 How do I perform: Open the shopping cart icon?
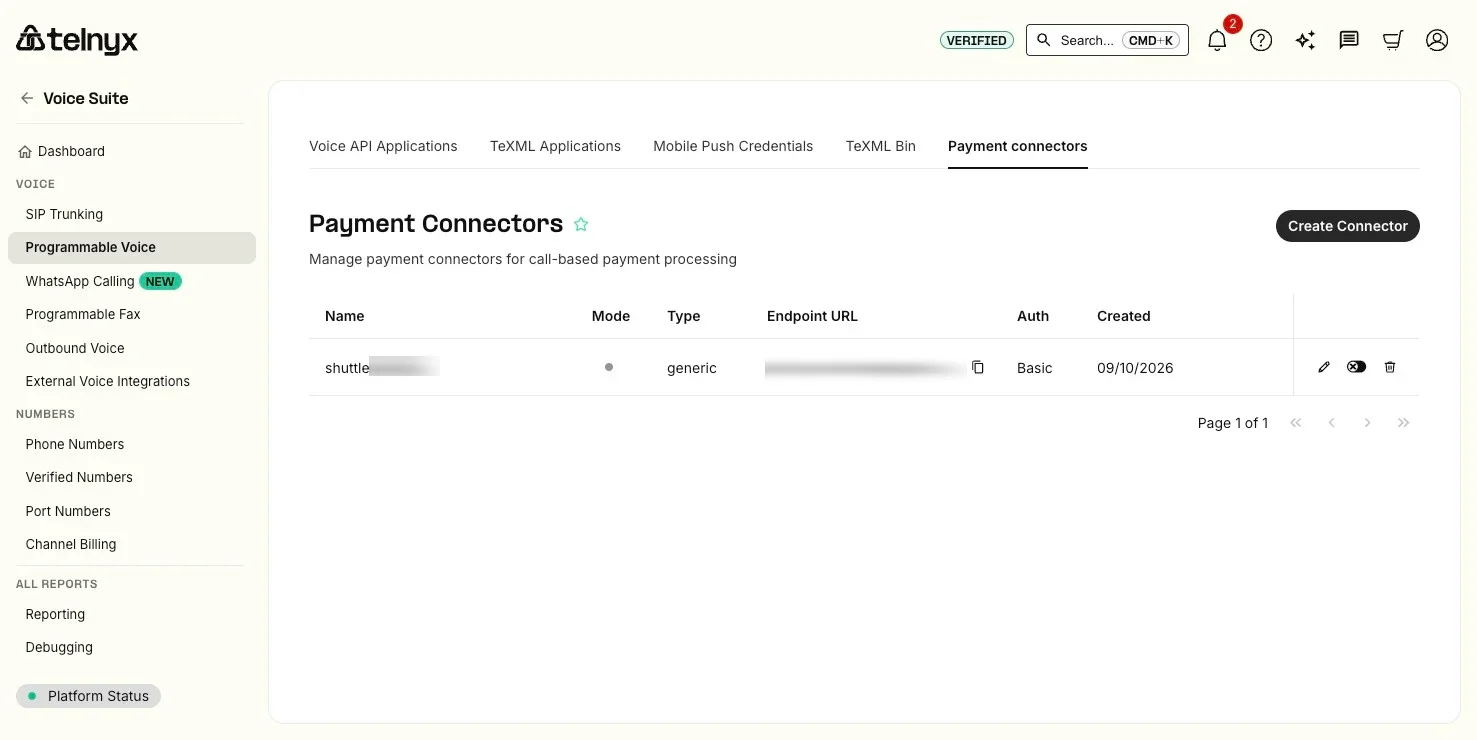(x=1393, y=40)
